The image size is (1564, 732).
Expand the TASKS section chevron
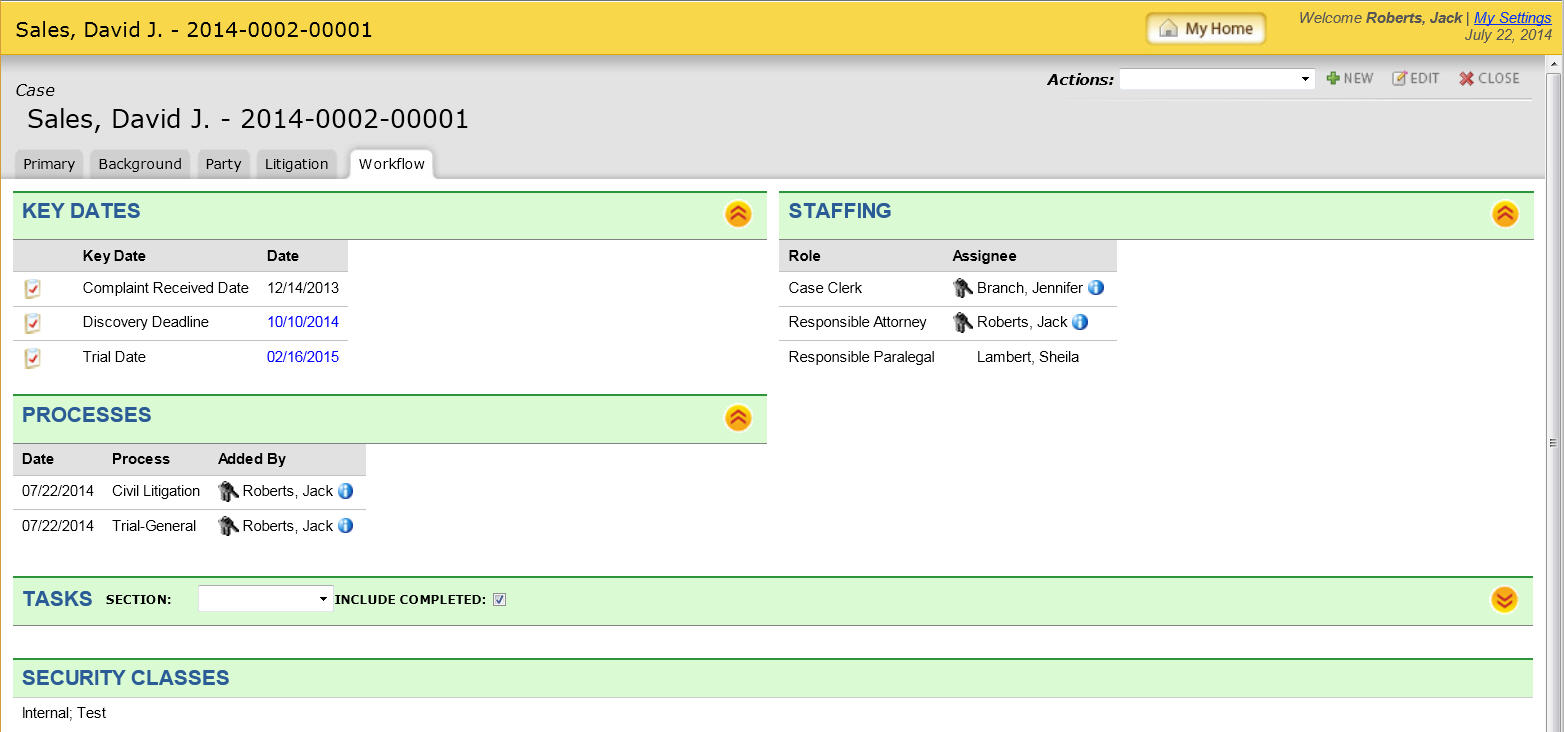[x=1505, y=600]
